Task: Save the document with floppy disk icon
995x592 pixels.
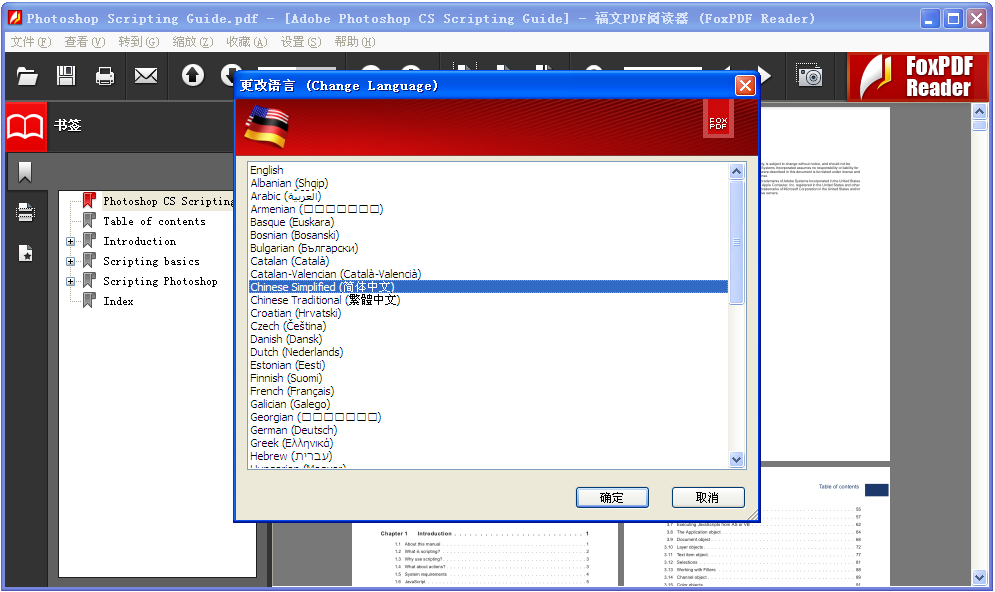Action: 66,76
